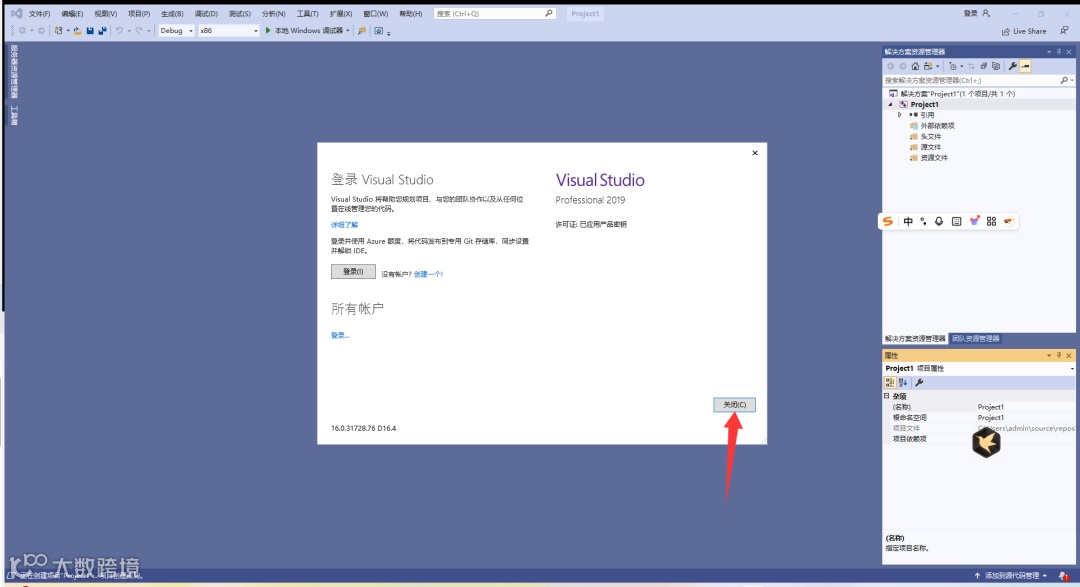
Task: Click the Save icon in toolbar
Action: click(x=90, y=30)
